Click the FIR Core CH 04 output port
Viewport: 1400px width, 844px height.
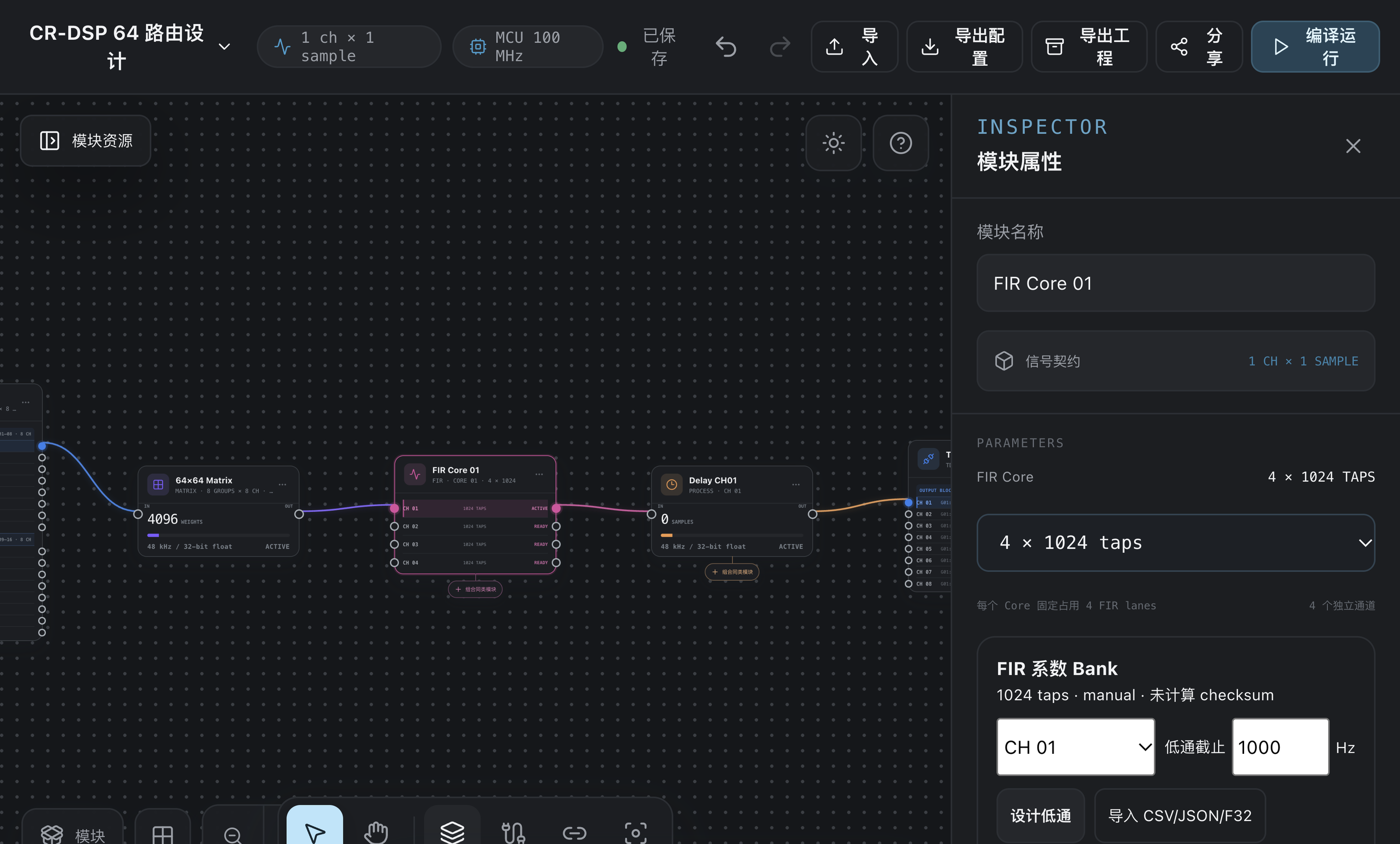click(x=556, y=563)
